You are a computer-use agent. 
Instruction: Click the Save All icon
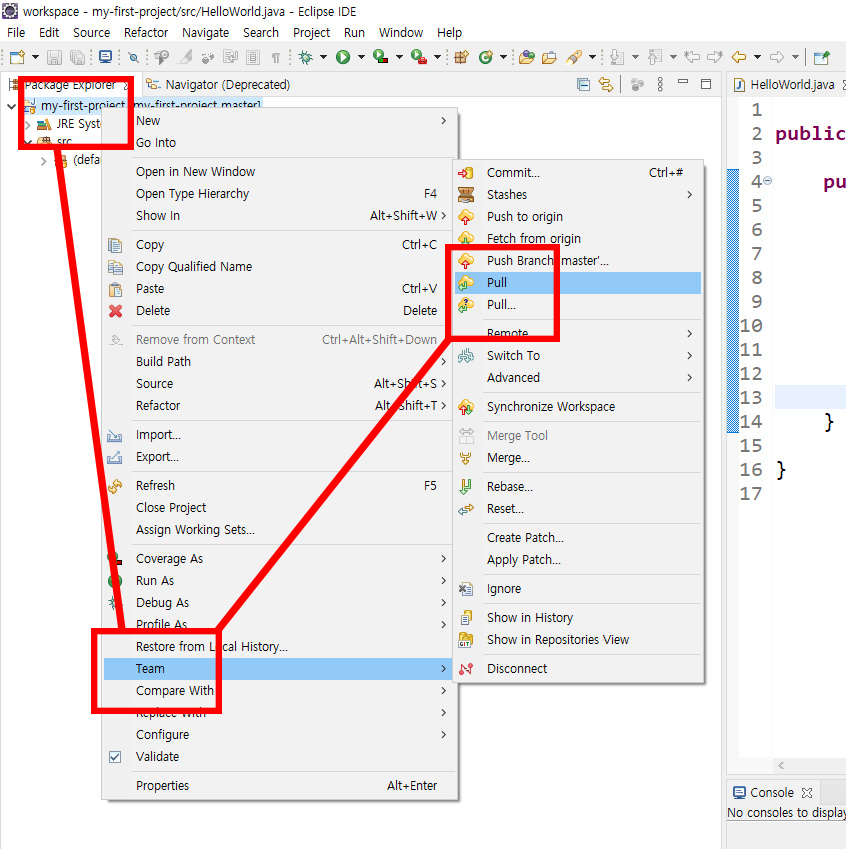[78, 57]
